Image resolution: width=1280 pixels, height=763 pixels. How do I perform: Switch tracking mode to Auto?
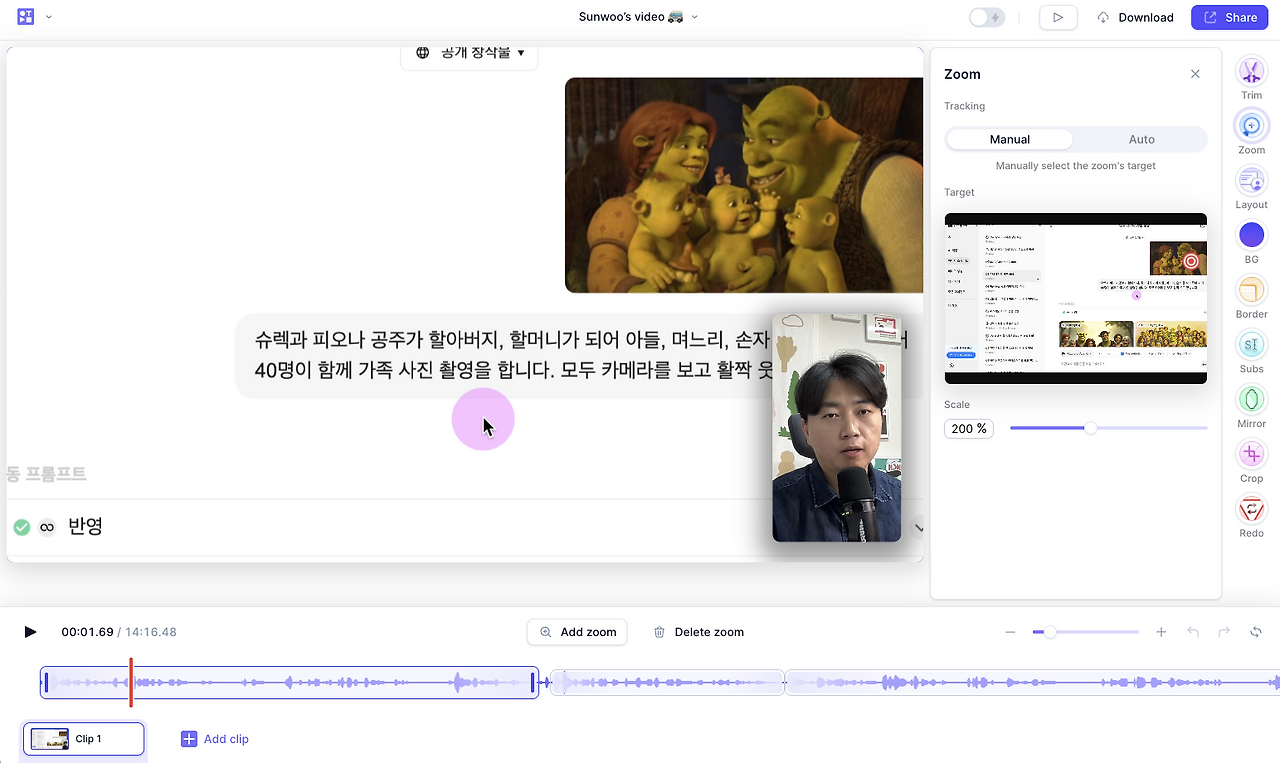pyautogui.click(x=1141, y=139)
